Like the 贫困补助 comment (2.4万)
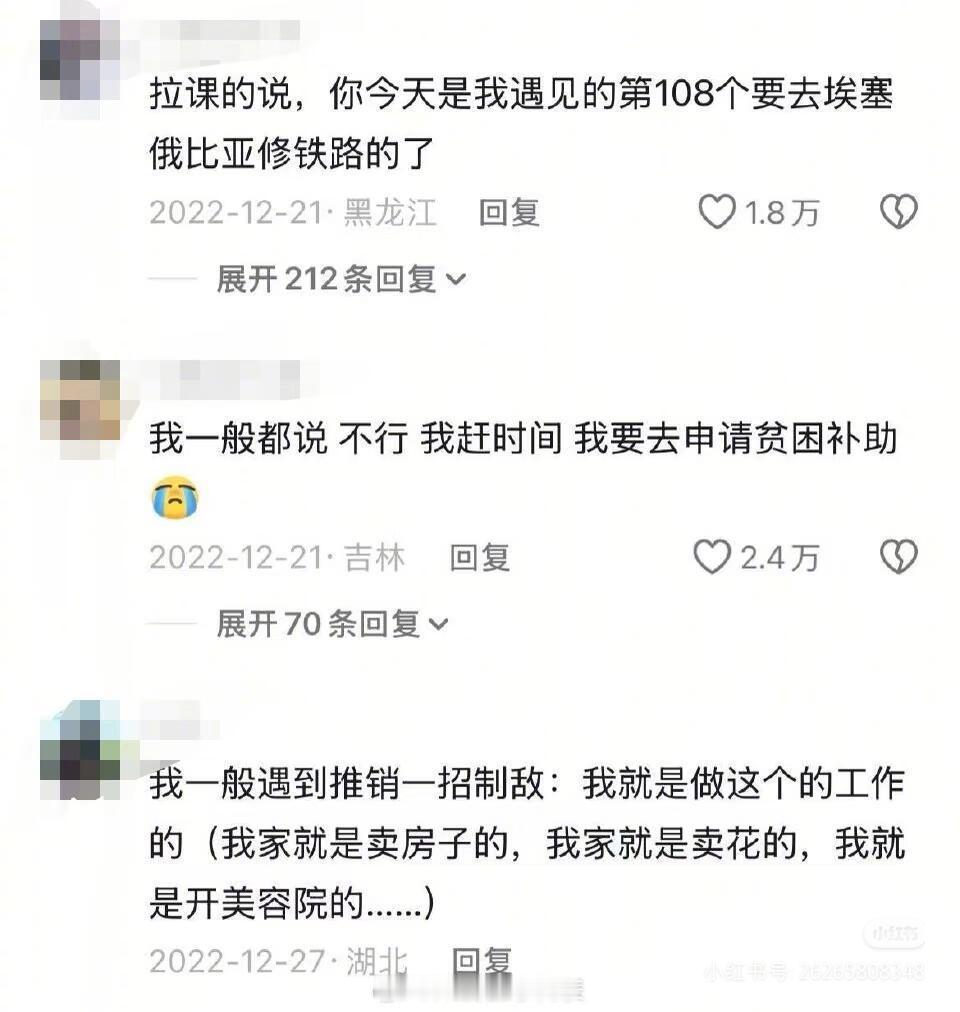 click(712, 557)
